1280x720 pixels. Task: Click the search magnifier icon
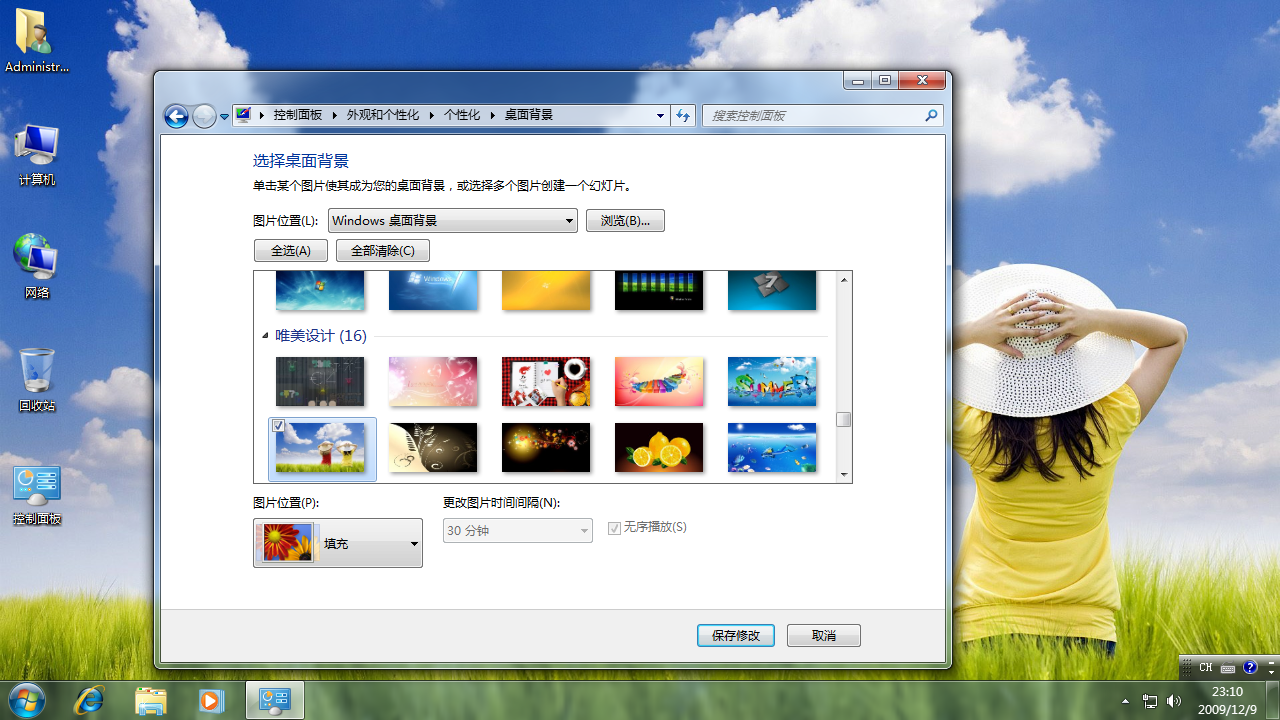pos(931,115)
